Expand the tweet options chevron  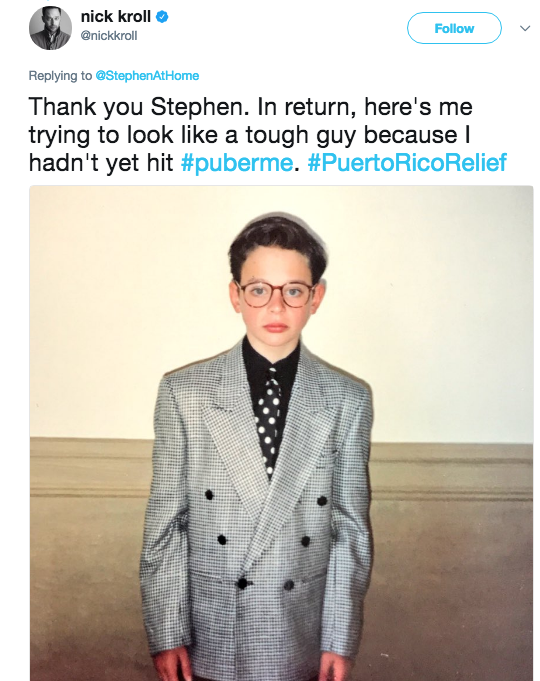click(525, 29)
